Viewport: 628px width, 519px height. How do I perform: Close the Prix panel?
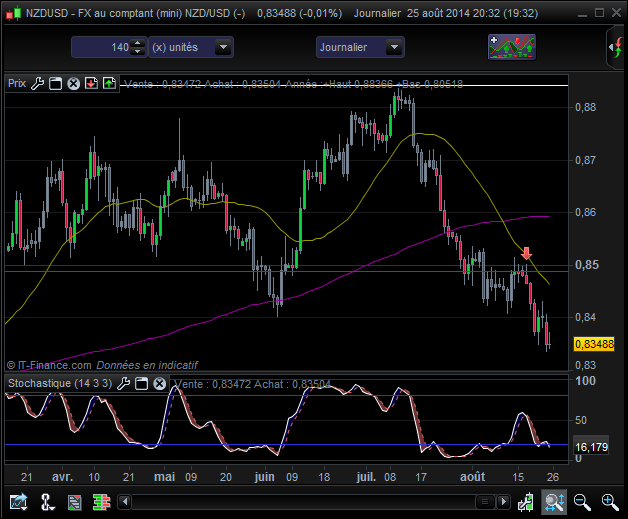73,84
